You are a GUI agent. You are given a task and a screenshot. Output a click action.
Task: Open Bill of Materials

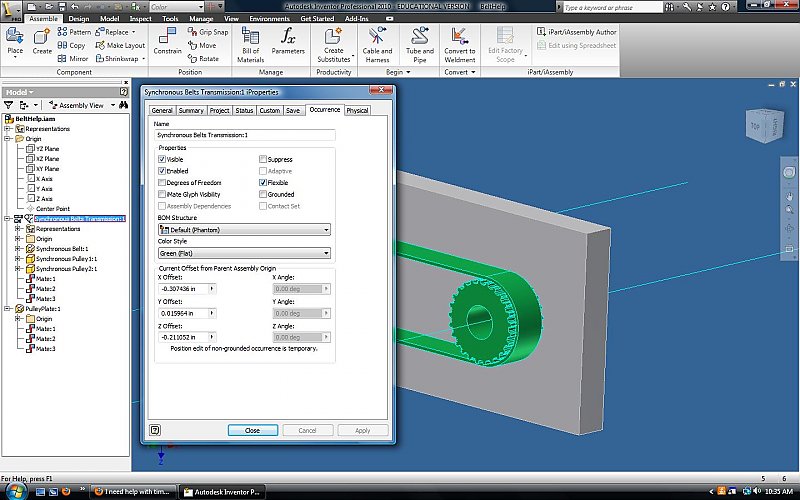(250, 45)
